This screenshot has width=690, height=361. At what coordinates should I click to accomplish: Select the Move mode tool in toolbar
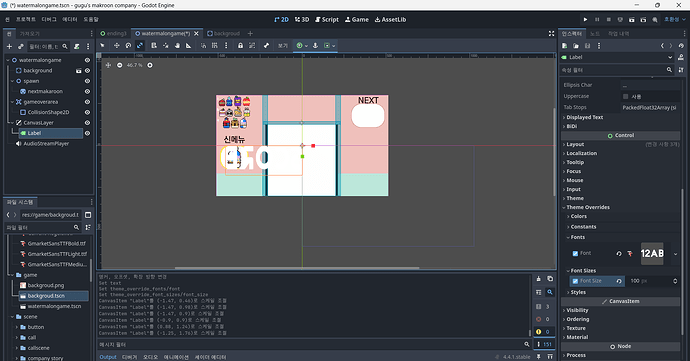click(117, 45)
